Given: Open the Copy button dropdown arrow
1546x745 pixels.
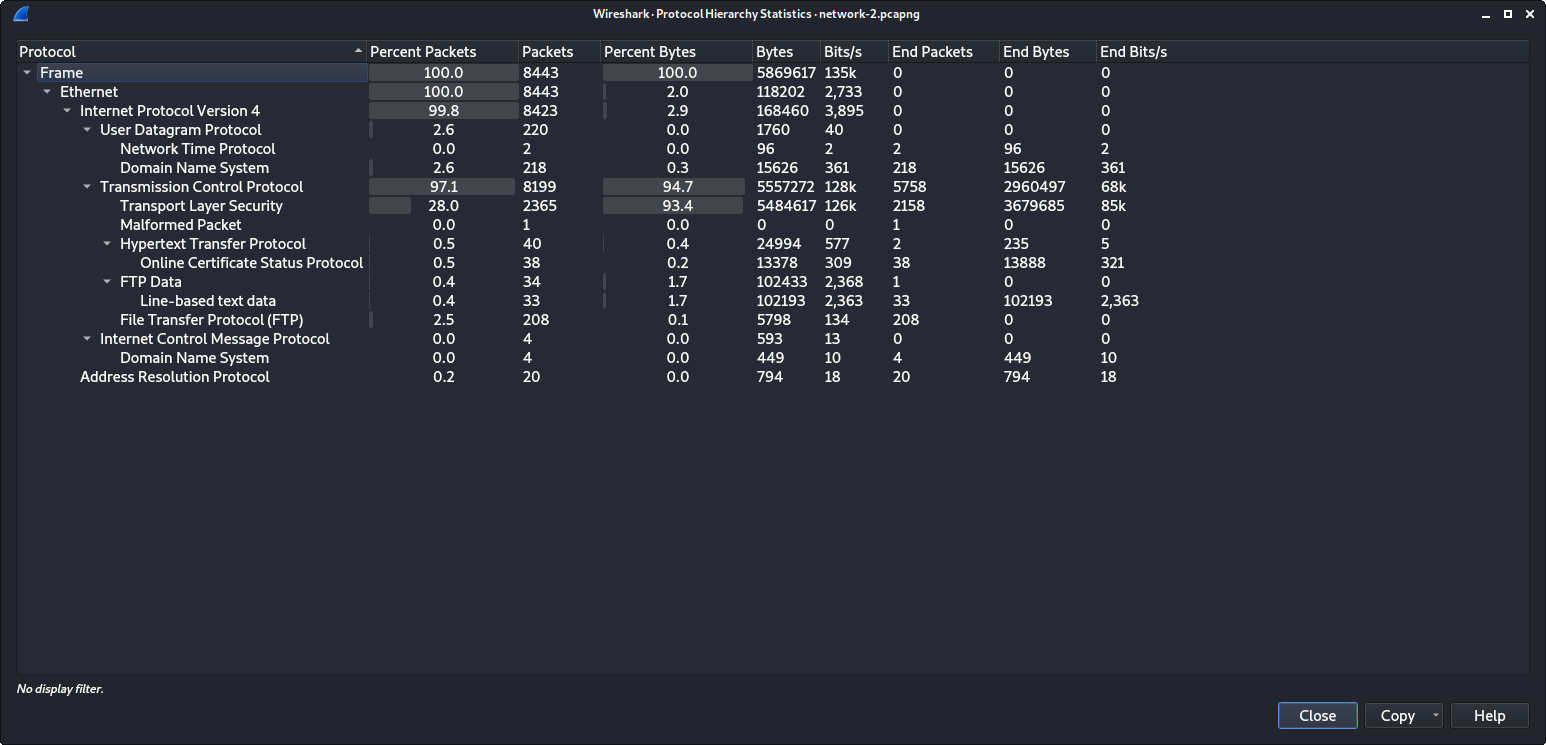Looking at the screenshot, I should (x=1436, y=715).
